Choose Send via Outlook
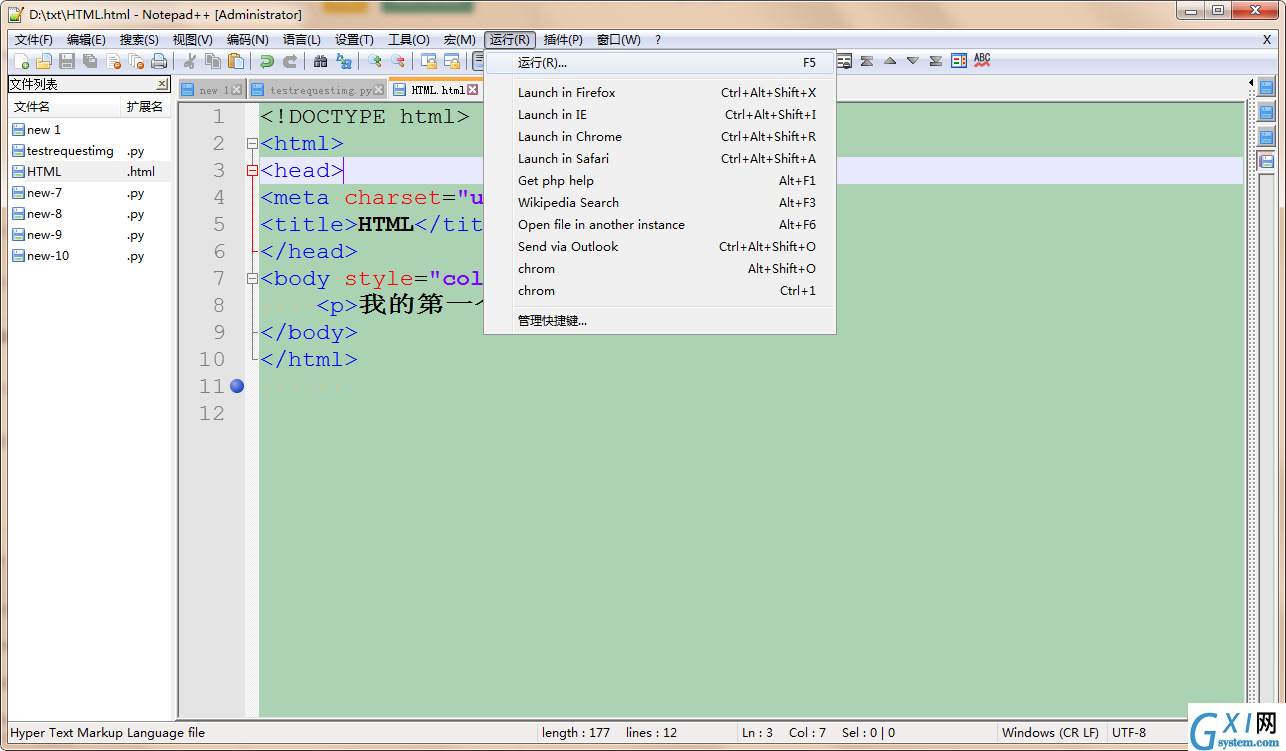The height and width of the screenshot is (751, 1286). [x=660, y=247]
